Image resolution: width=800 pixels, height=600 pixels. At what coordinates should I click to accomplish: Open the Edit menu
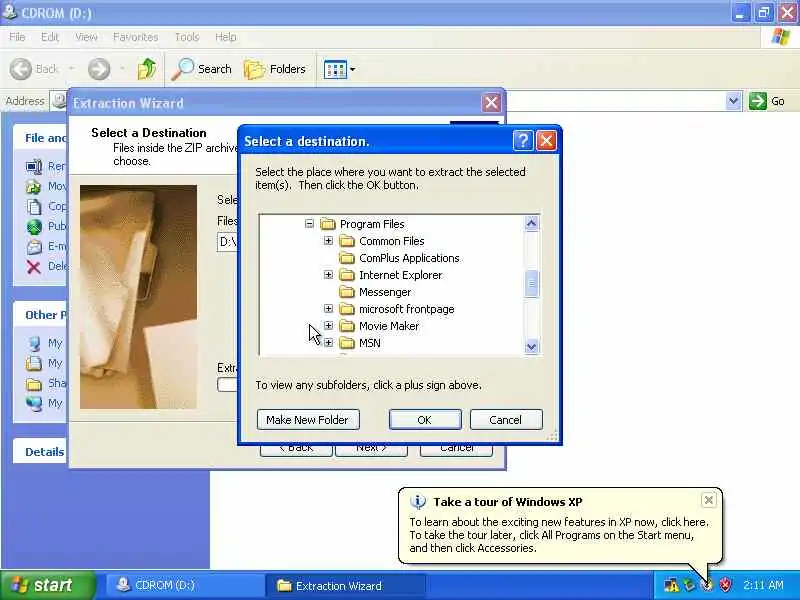(50, 37)
